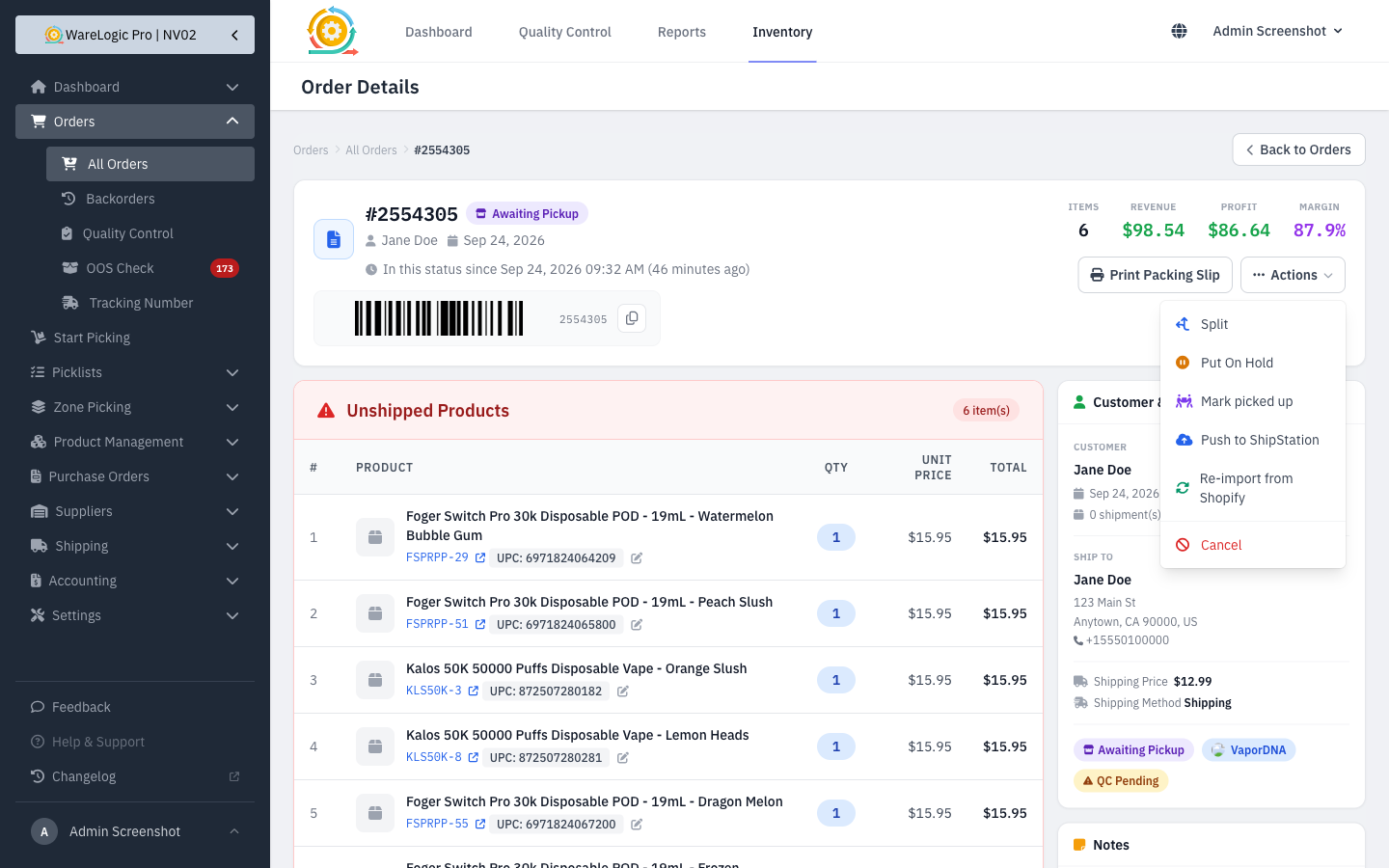Collapse the Orders sidebar section

[x=135, y=122]
